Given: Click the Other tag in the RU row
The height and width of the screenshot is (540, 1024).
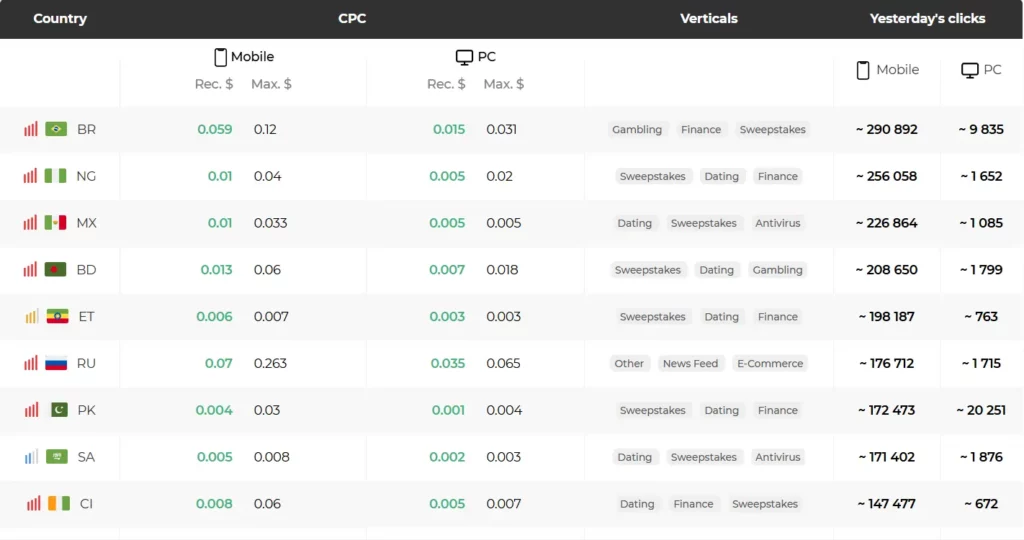Looking at the screenshot, I should click(629, 364).
